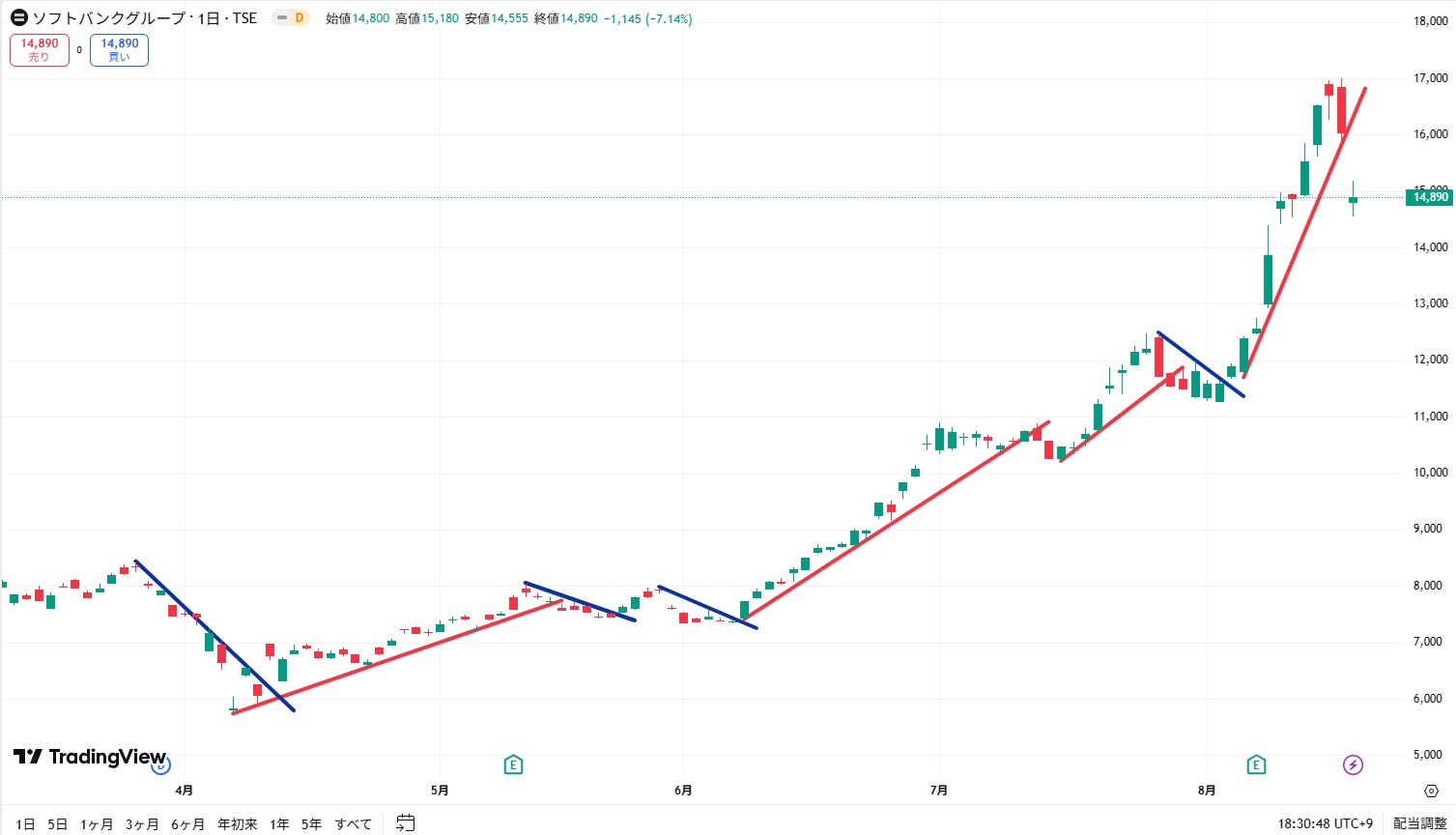Click the −1,145 (−7.14%) change value

pos(647,18)
